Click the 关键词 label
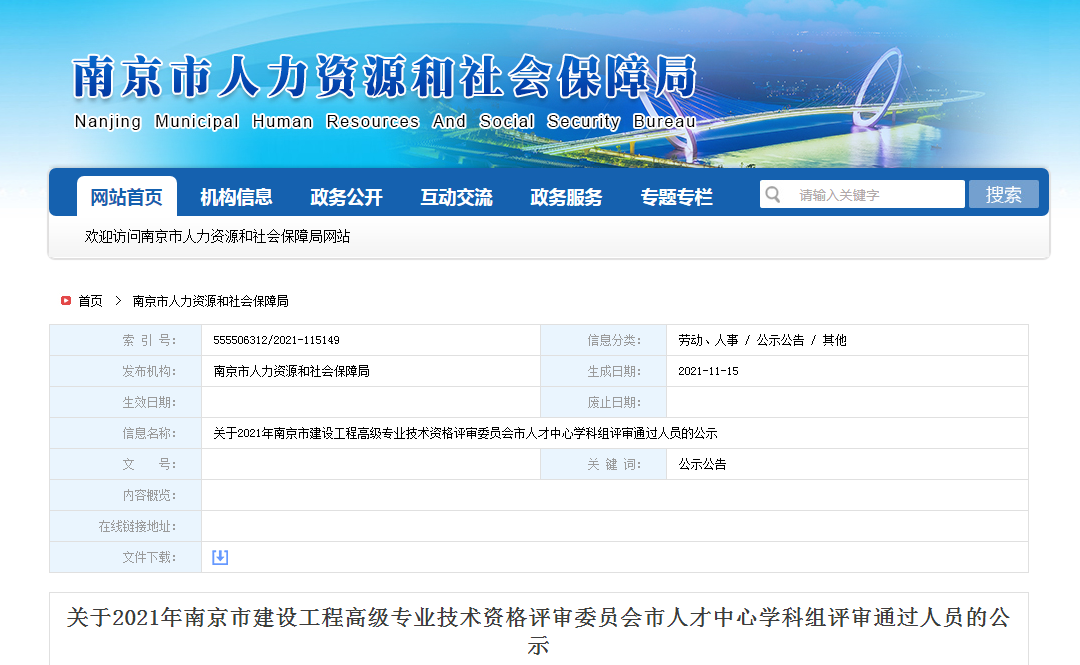The image size is (1080, 665). tap(614, 464)
